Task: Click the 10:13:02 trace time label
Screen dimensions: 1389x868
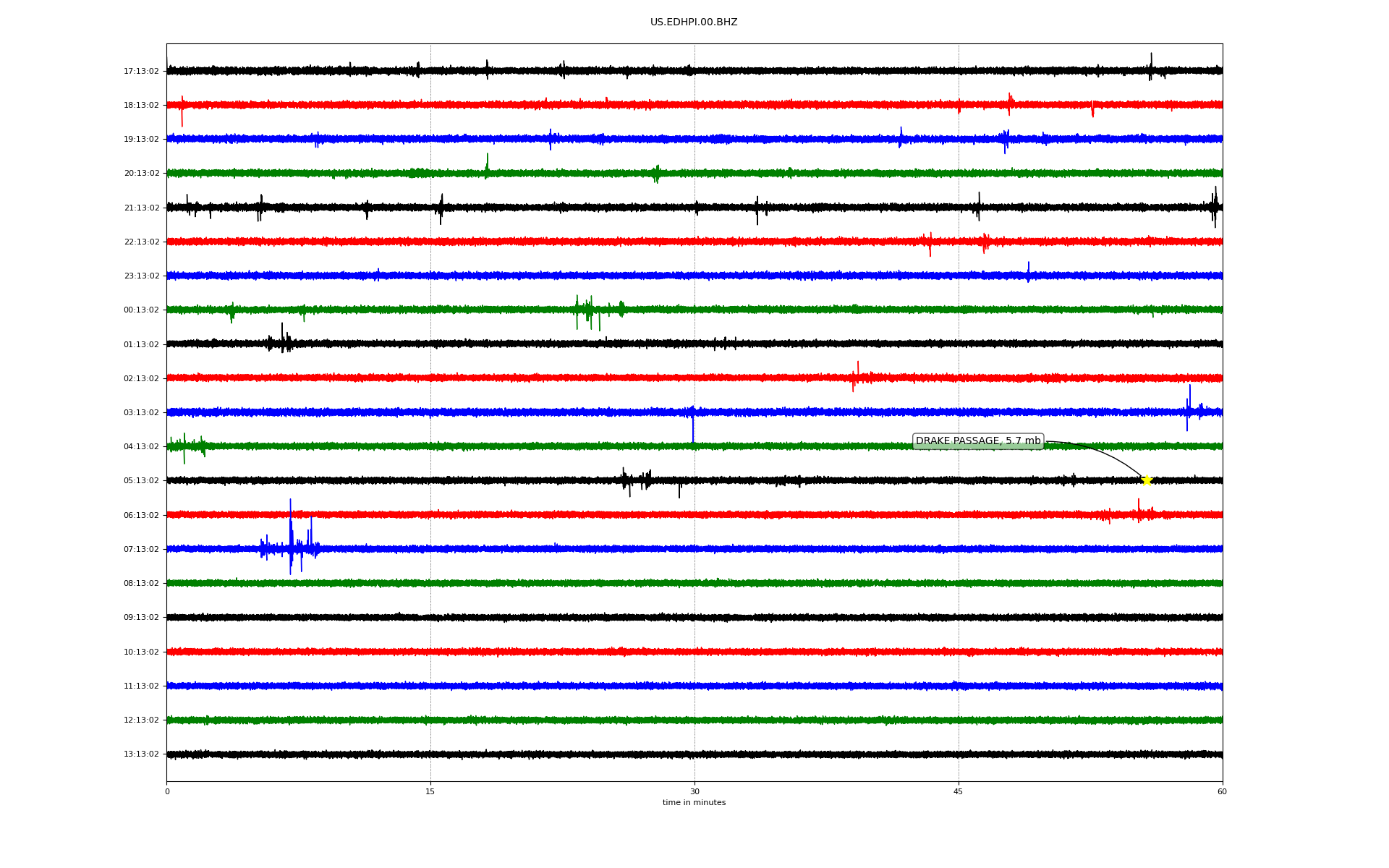Action: tap(141, 652)
